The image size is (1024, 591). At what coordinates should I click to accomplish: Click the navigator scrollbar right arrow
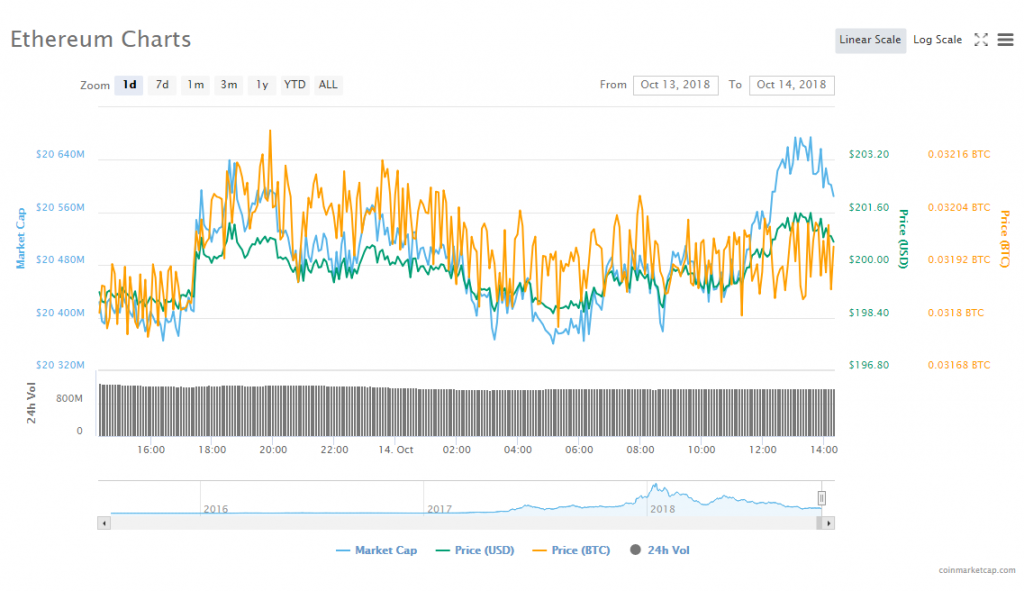pos(829,523)
